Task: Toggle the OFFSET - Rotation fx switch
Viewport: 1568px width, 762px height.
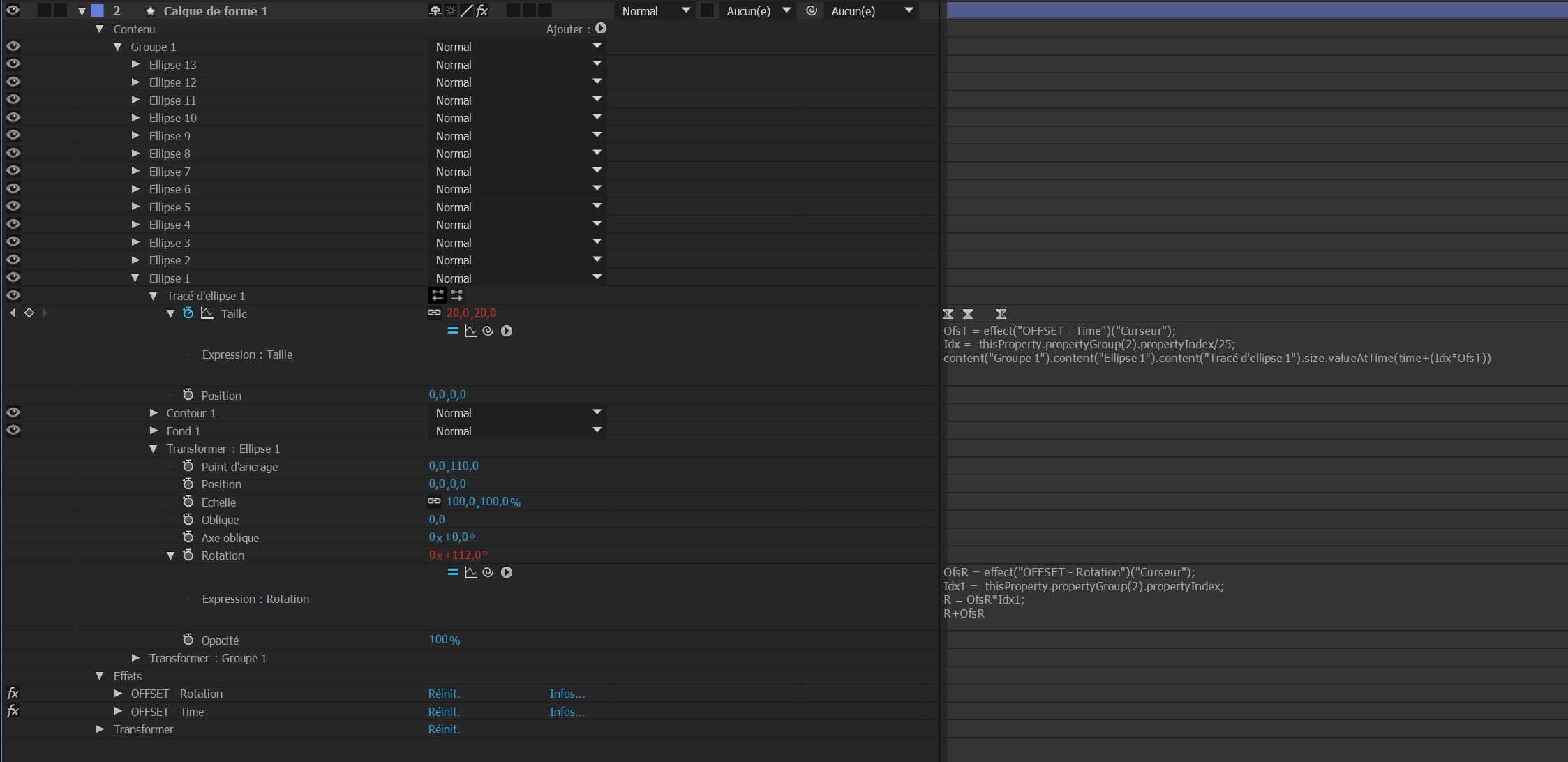Action: (x=13, y=693)
